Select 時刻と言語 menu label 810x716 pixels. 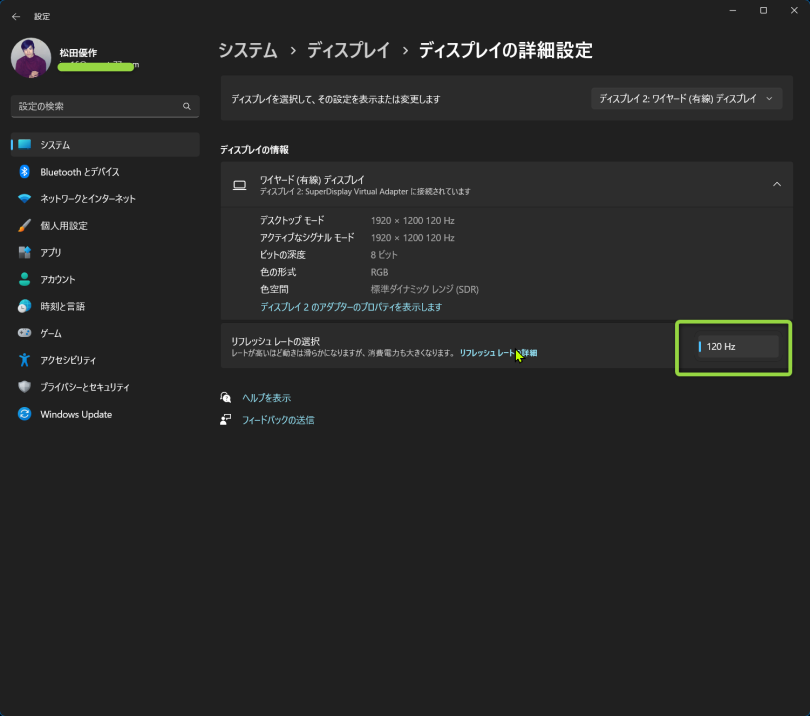tap(63, 306)
